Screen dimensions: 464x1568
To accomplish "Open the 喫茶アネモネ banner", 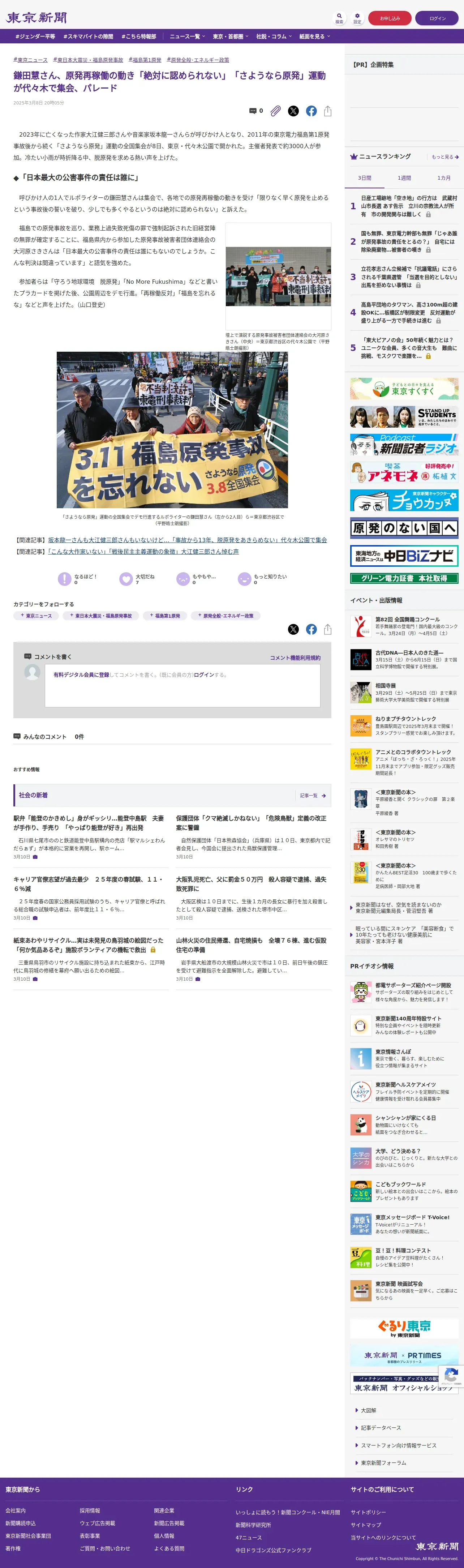I will pyautogui.click(x=404, y=472).
